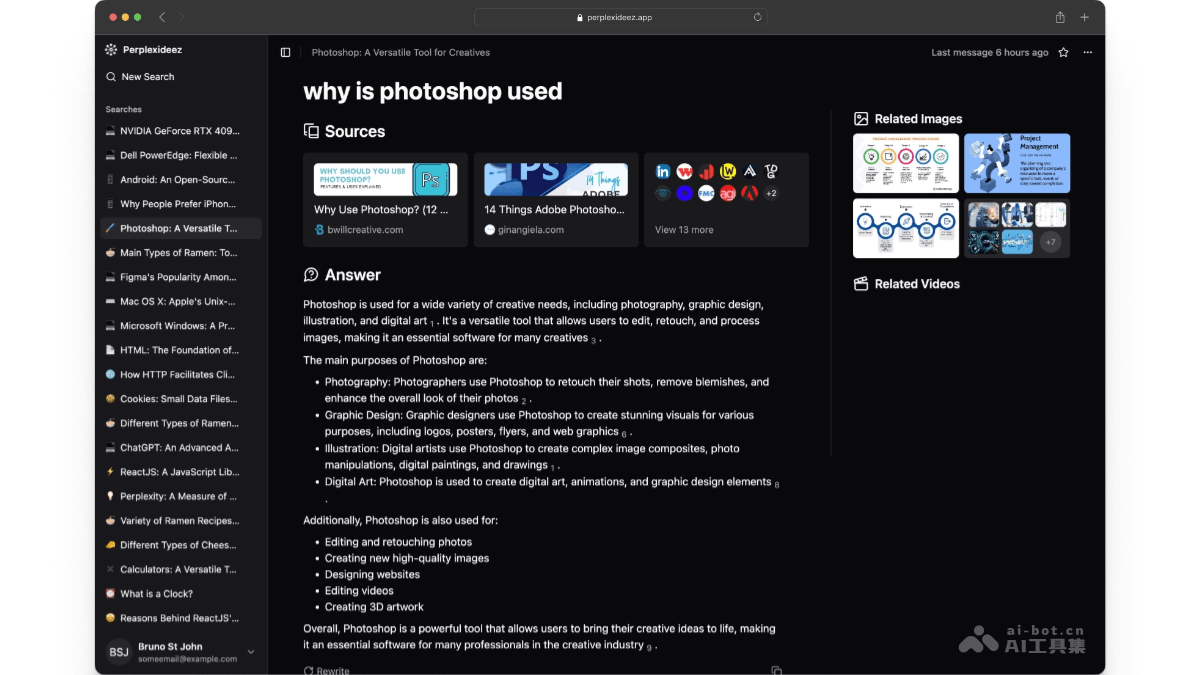1200x675 pixels.
Task: Copy the answer using copy icon
Action: [x=776, y=670]
